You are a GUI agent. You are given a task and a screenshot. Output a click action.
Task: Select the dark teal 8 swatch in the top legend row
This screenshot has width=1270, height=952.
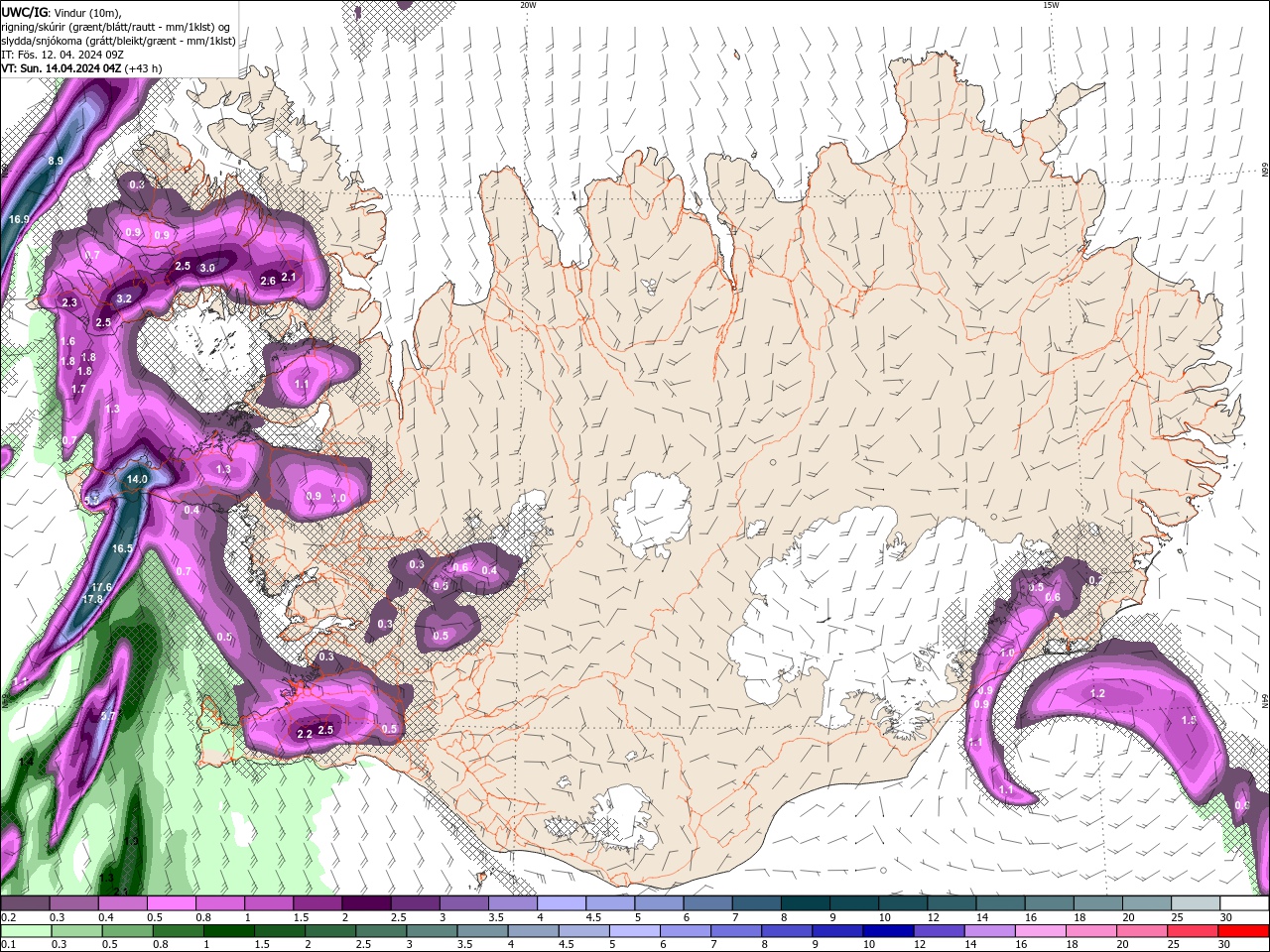pyautogui.click(x=806, y=903)
